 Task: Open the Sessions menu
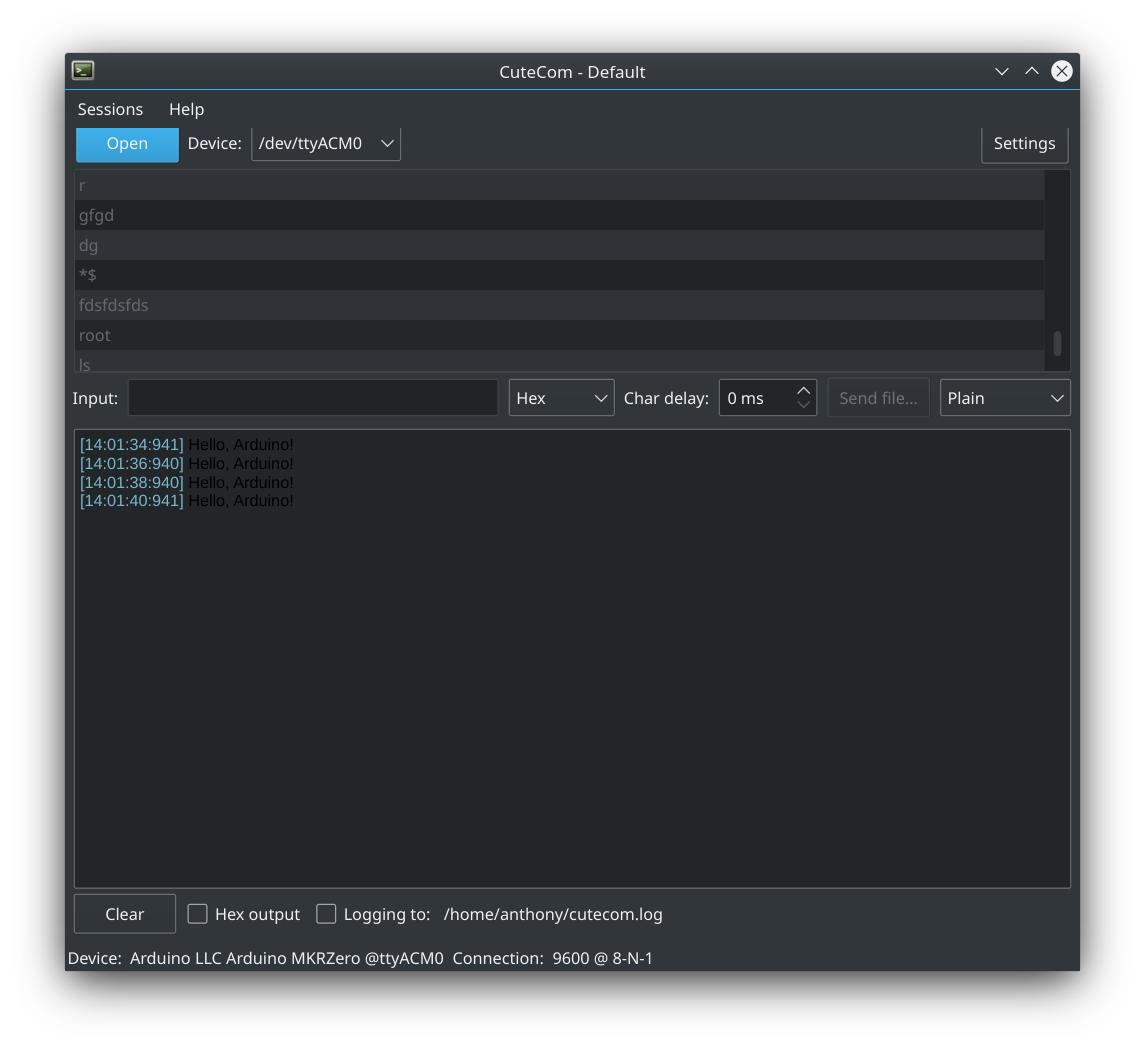(x=110, y=110)
